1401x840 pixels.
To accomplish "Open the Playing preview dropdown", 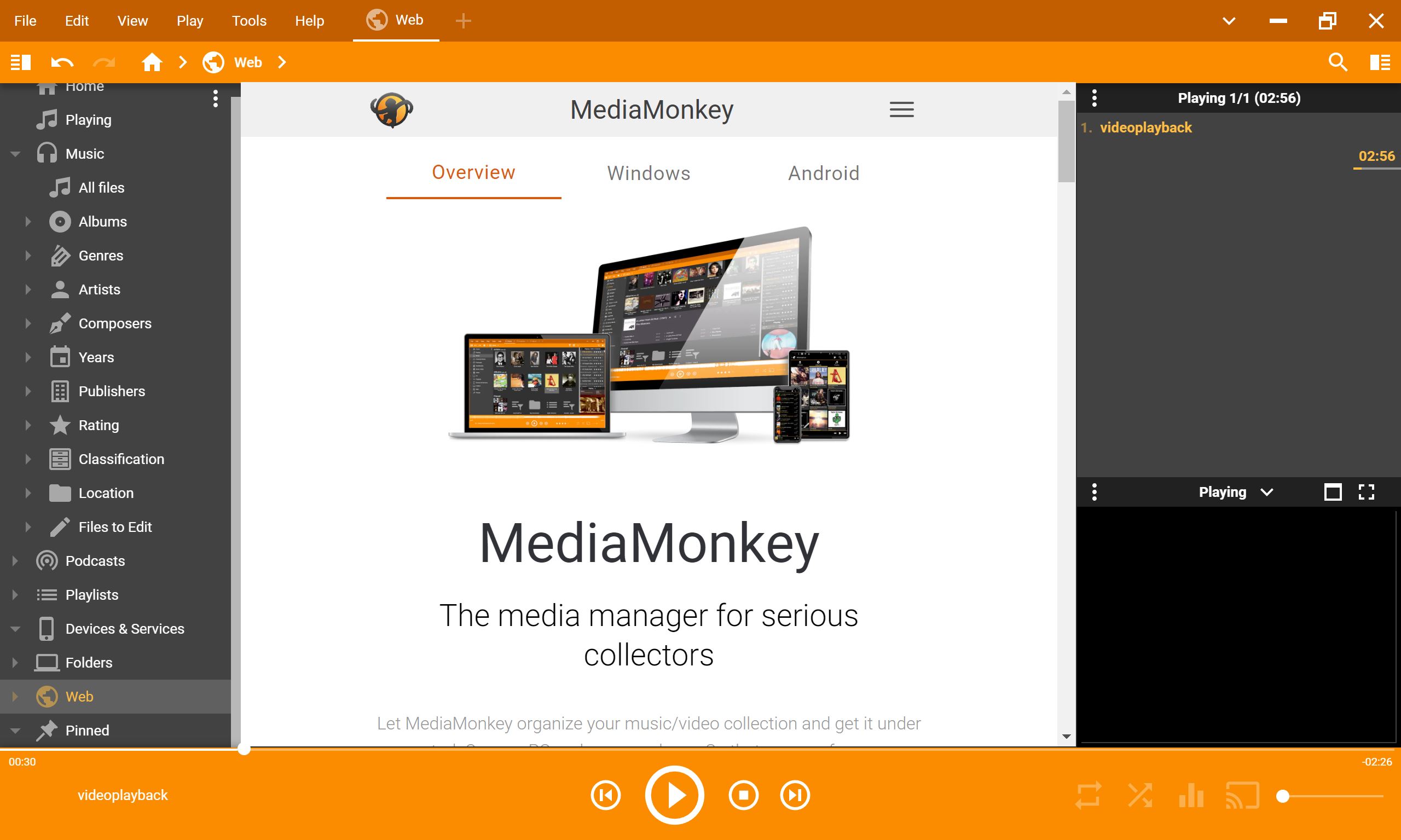I will (1266, 492).
